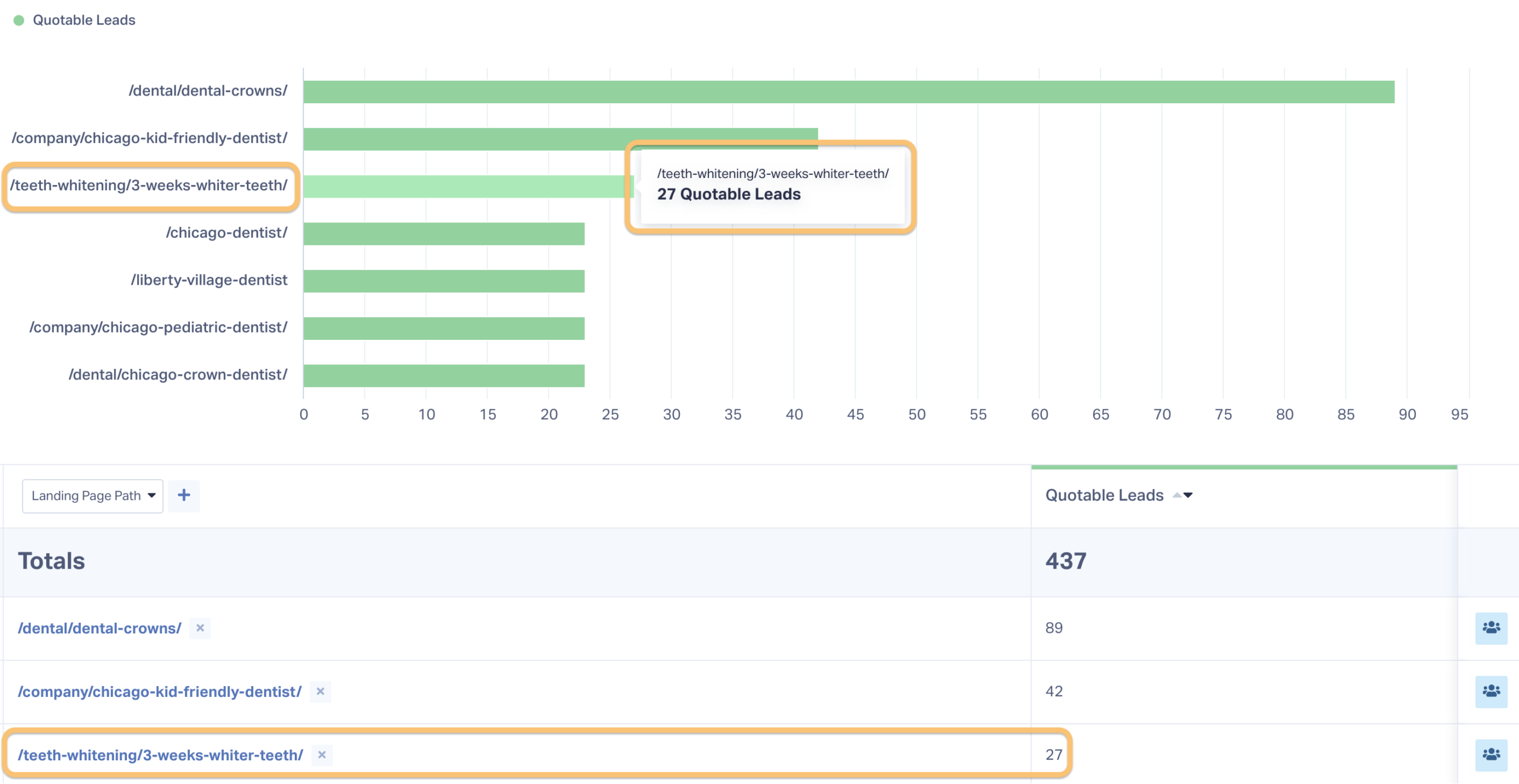
Task: Click the 27 Quotable Leads tooltip text
Action: [729, 194]
